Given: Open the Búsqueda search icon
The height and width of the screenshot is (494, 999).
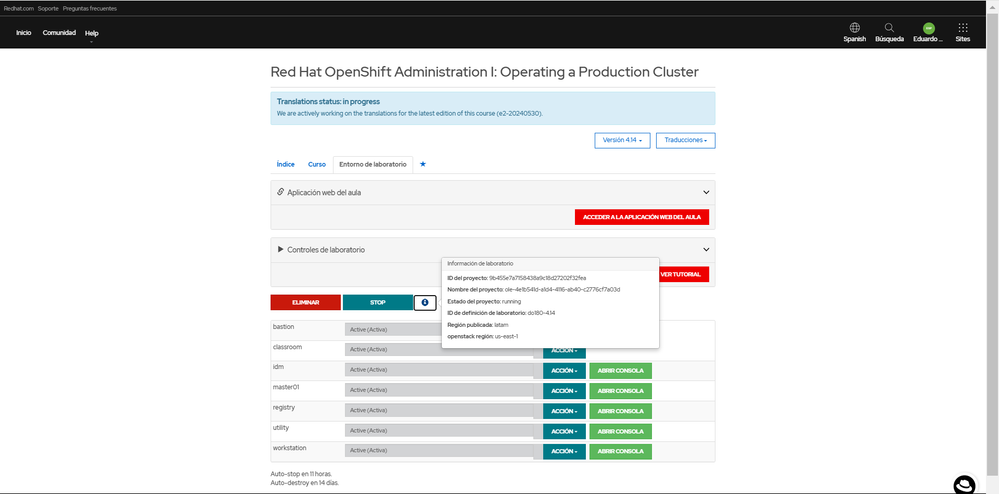Looking at the screenshot, I should [x=889, y=29].
